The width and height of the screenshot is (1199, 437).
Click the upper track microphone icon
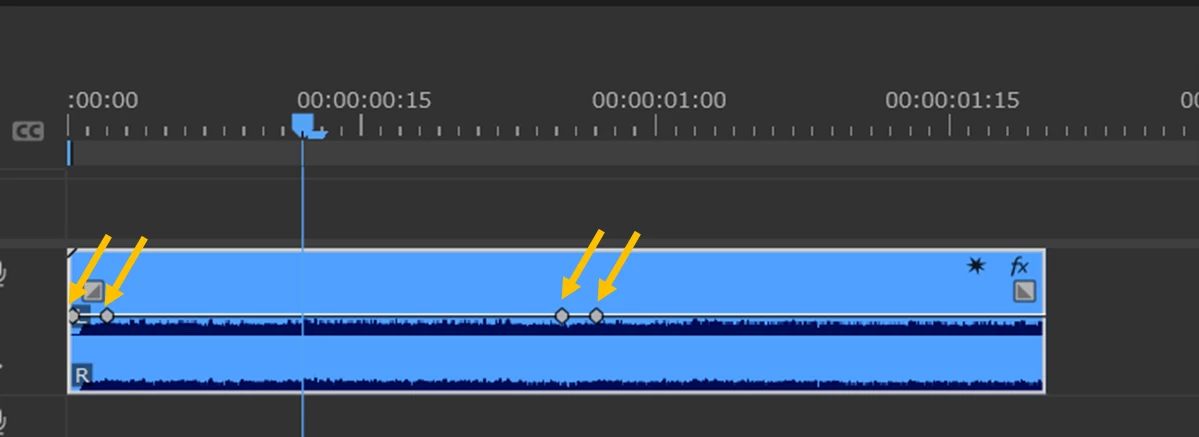click(4, 273)
